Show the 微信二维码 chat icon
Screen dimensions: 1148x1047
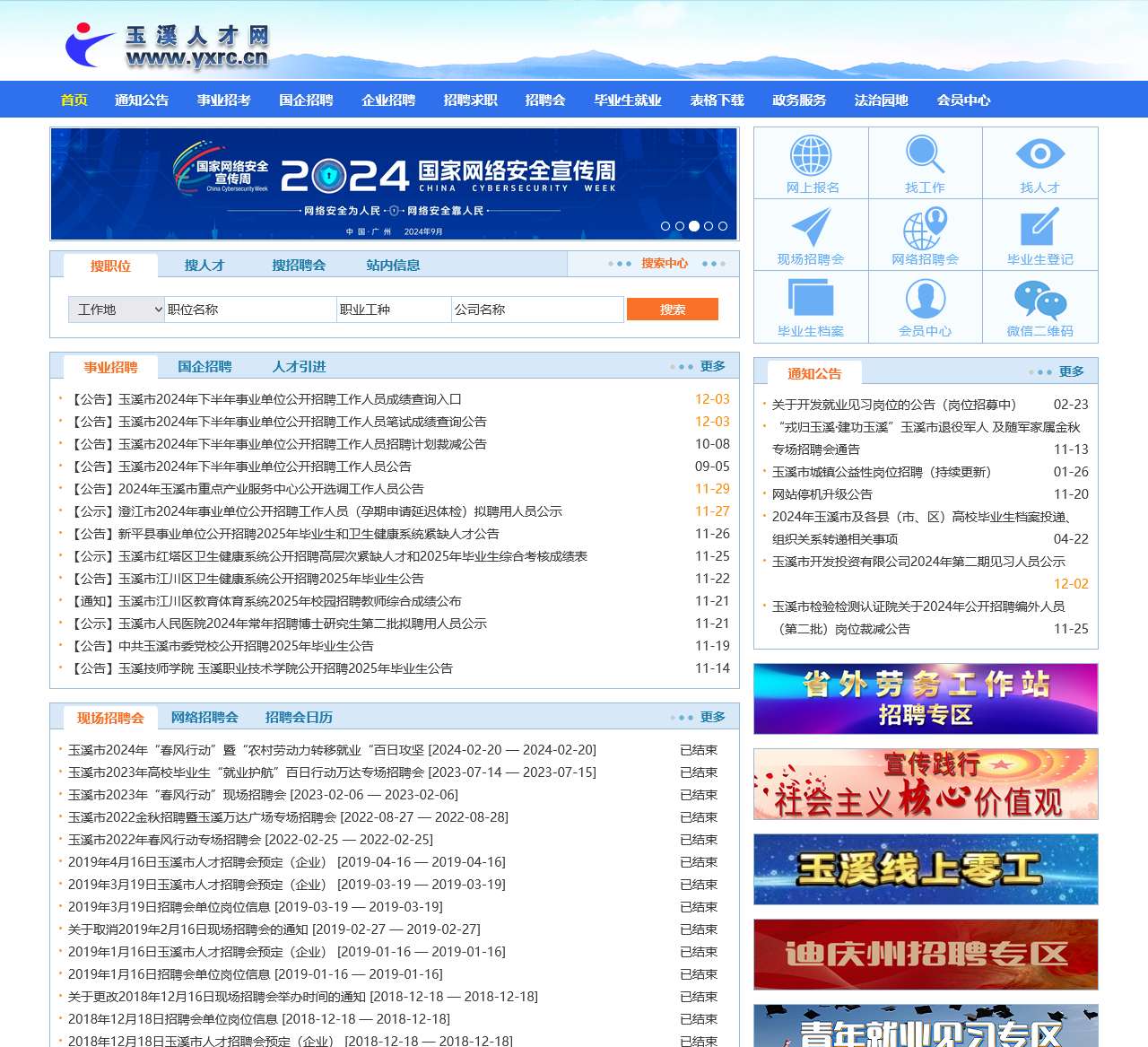tap(1040, 306)
